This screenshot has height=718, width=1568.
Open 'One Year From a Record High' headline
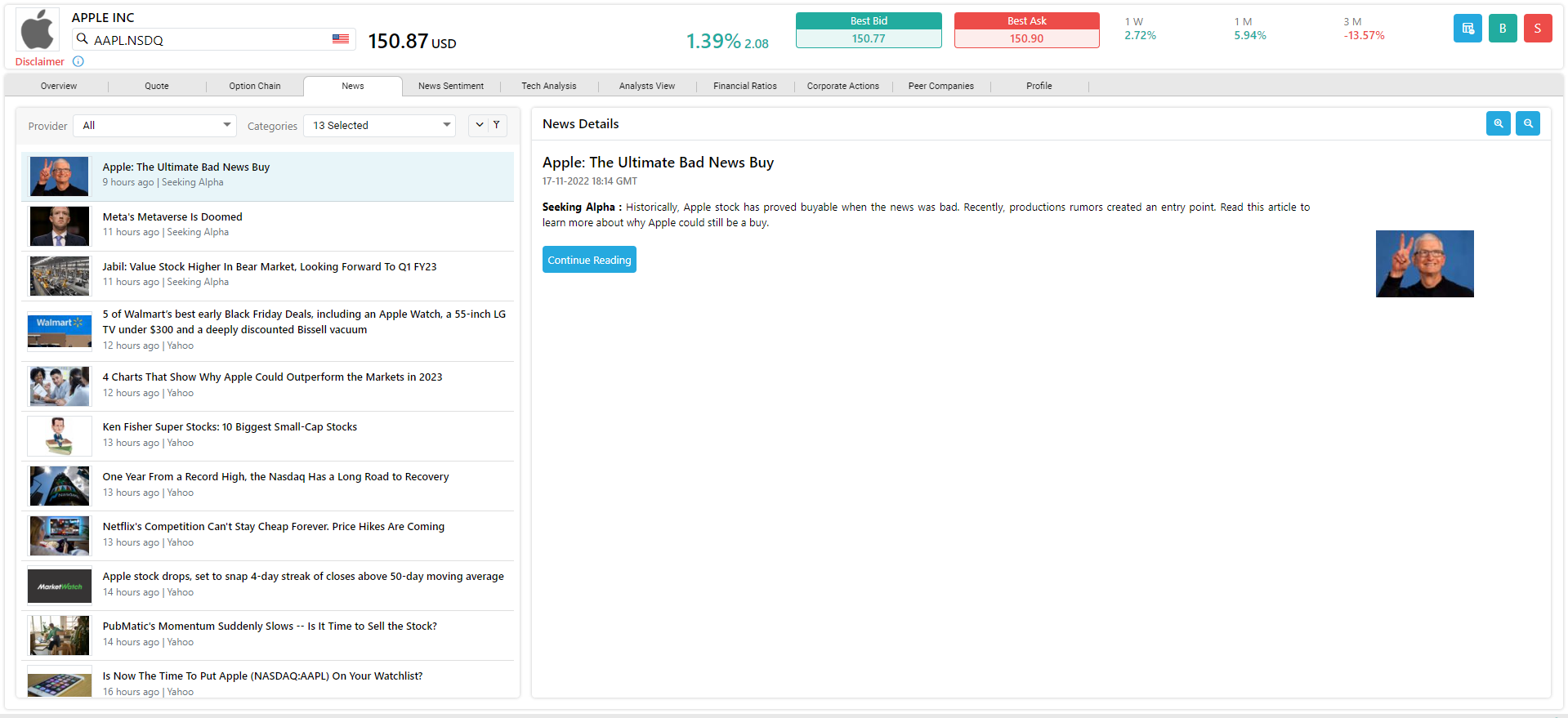tap(275, 476)
